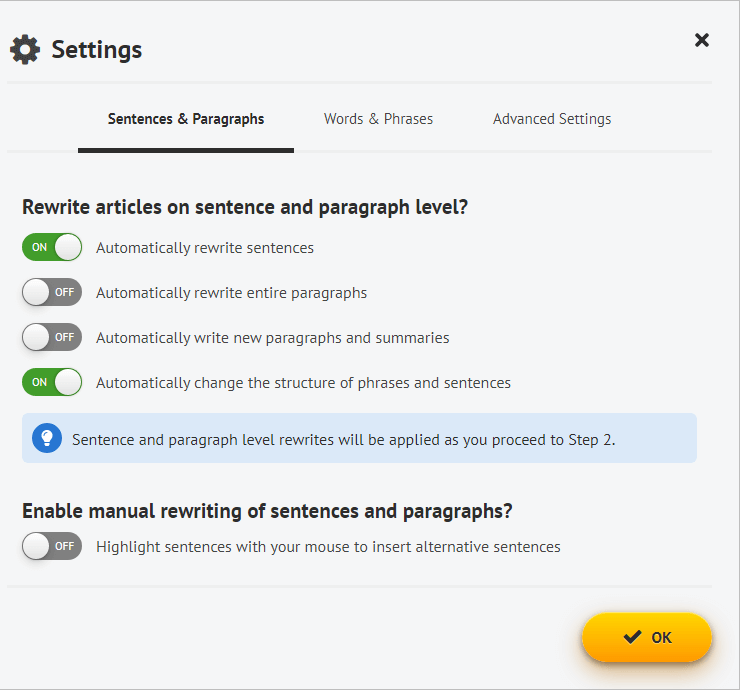The width and height of the screenshot is (740, 690).
Task: Open the Advanced Settings tab
Action: (552, 119)
